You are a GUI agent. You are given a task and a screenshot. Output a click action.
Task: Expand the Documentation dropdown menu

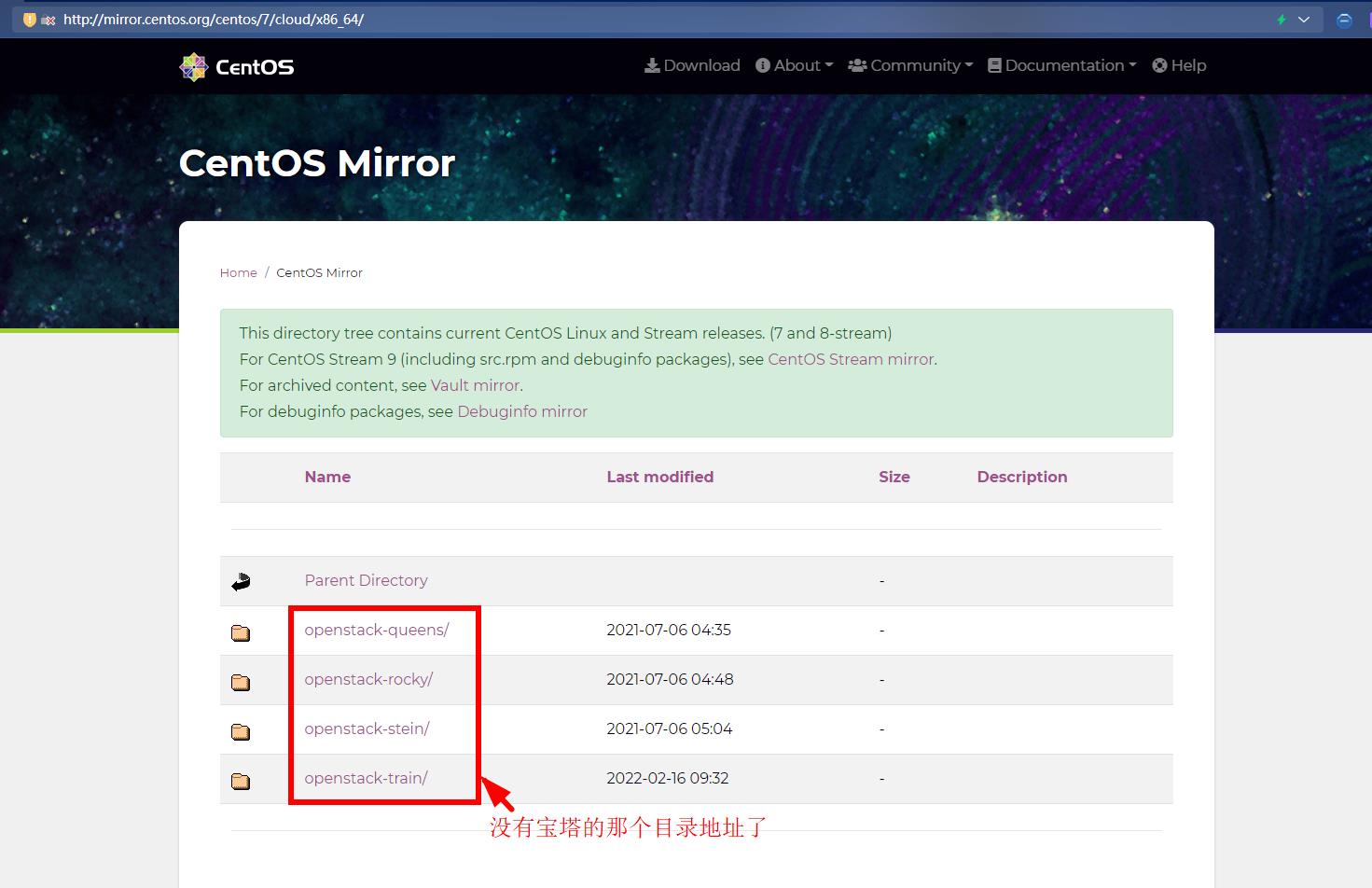(x=1062, y=65)
